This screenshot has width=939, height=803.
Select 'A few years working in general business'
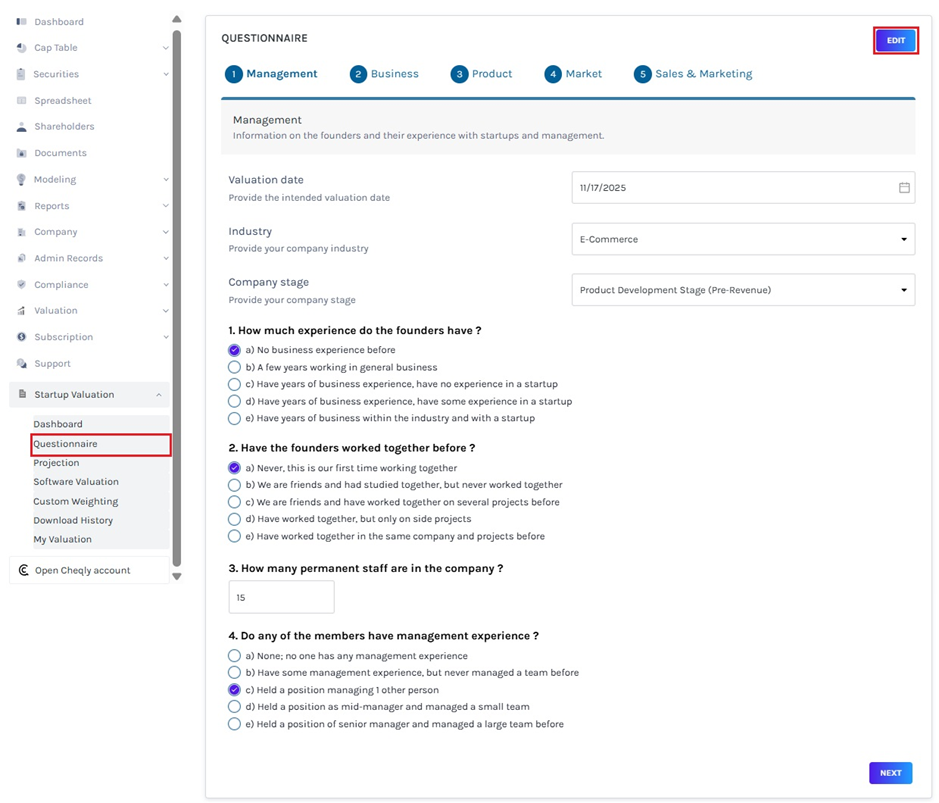(234, 367)
